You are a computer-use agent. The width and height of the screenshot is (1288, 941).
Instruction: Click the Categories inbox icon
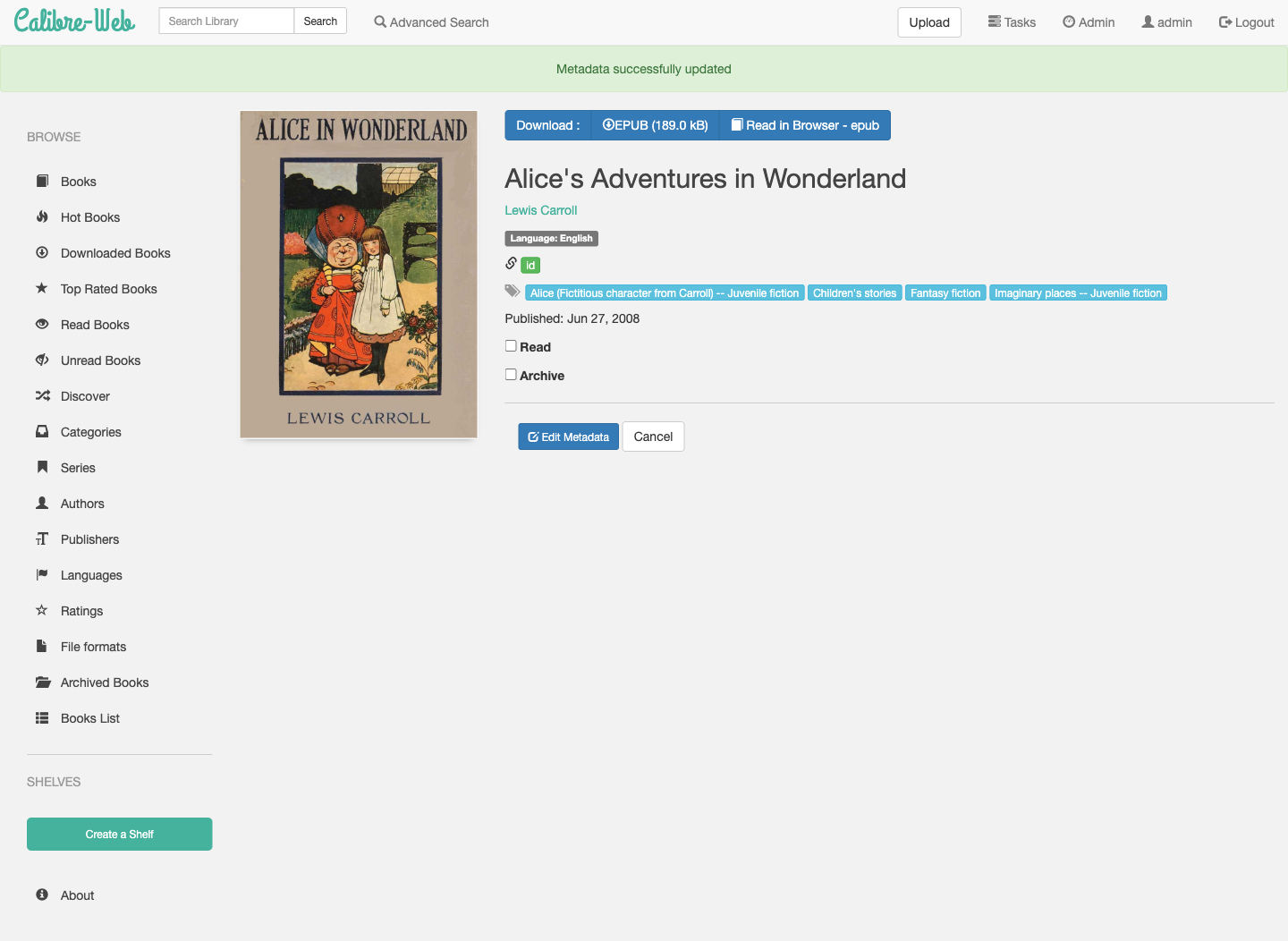(x=42, y=431)
